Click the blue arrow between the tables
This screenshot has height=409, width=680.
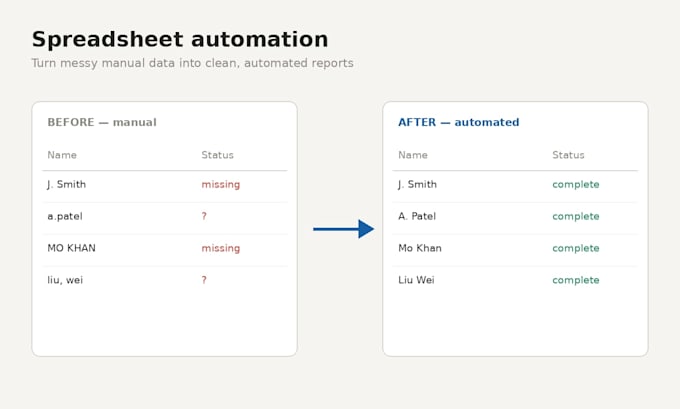[343, 229]
